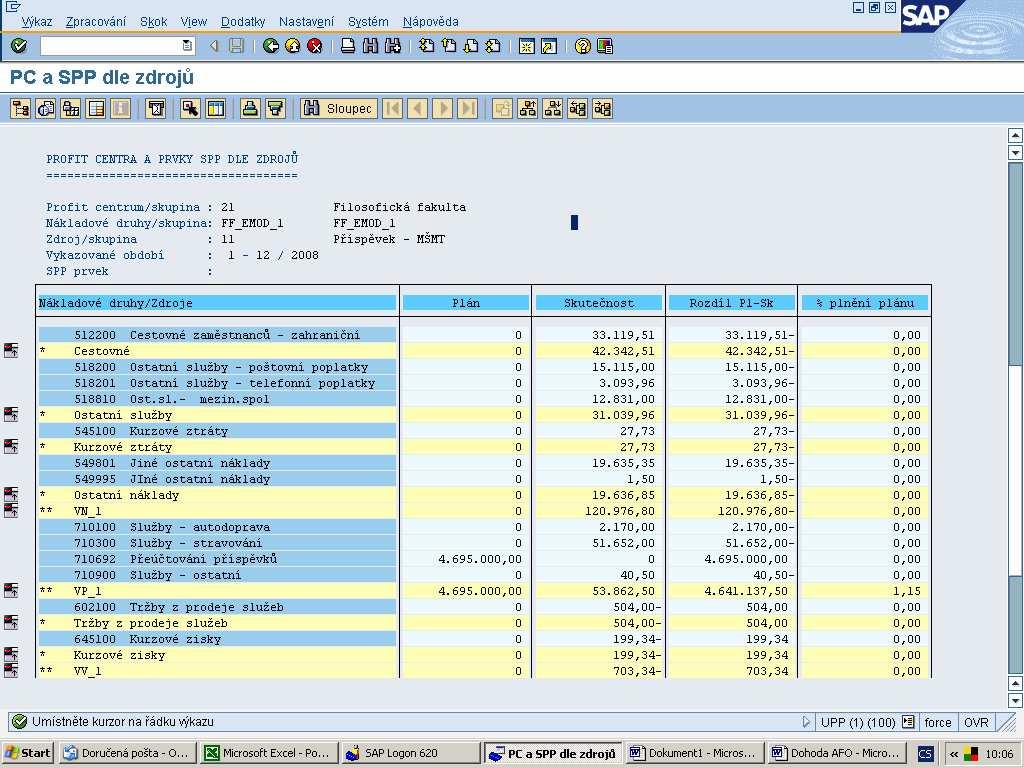Expand the status bar arrow beside UPP
1024x768 pixels.
coord(806,722)
